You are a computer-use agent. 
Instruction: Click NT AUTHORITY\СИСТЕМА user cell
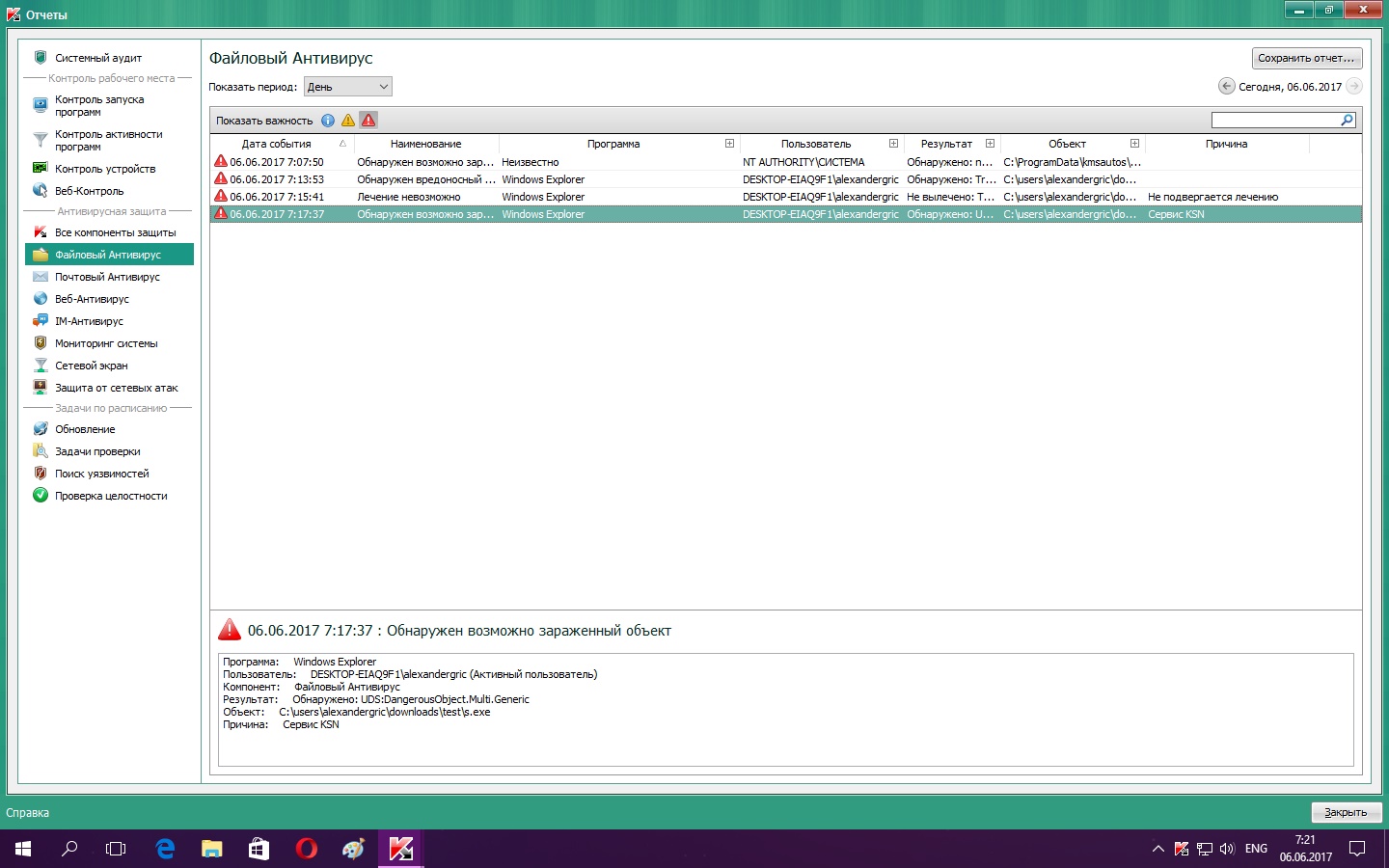803,162
